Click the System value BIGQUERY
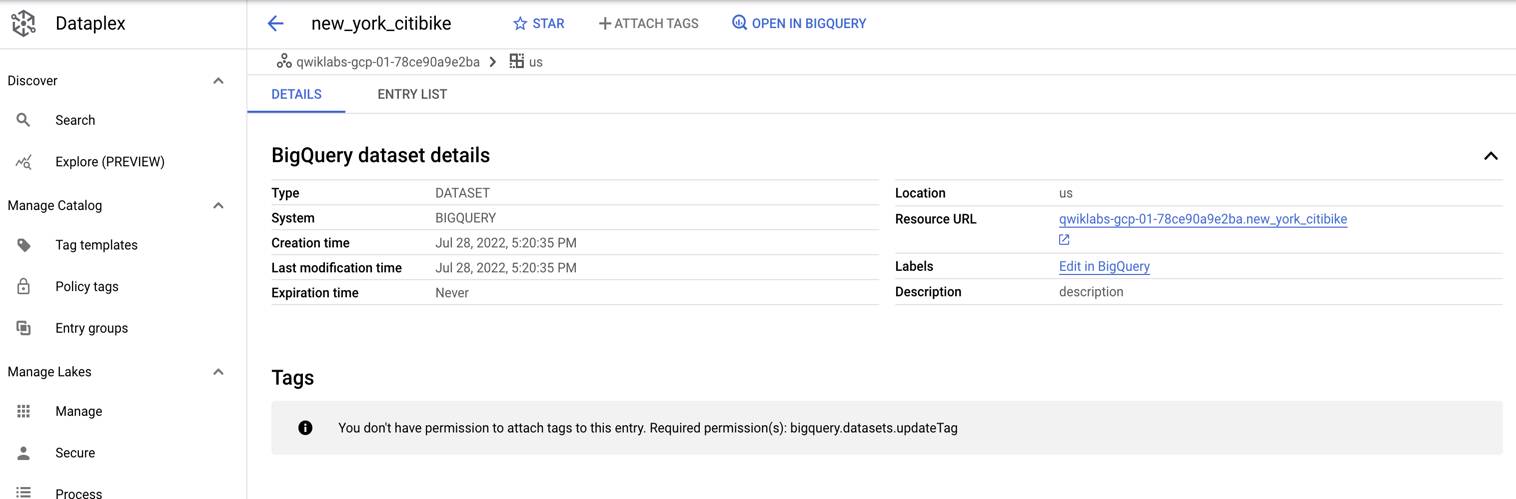Viewport: 1516px width, 499px height. pyautogui.click(x=465, y=218)
